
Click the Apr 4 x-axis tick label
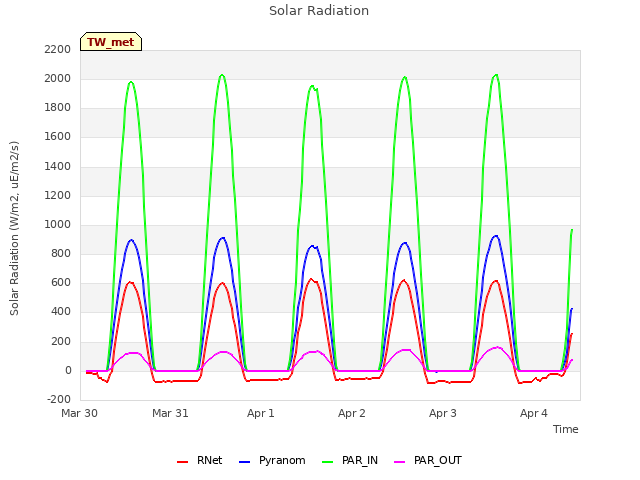pos(533,413)
